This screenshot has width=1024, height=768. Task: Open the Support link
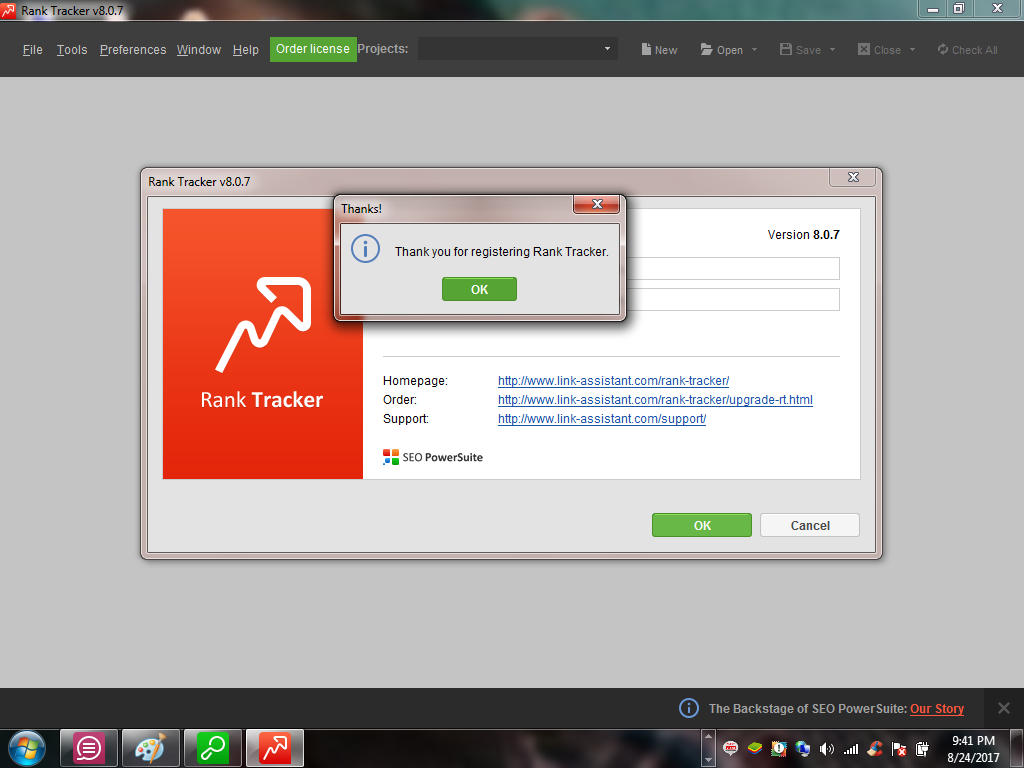[x=601, y=419]
